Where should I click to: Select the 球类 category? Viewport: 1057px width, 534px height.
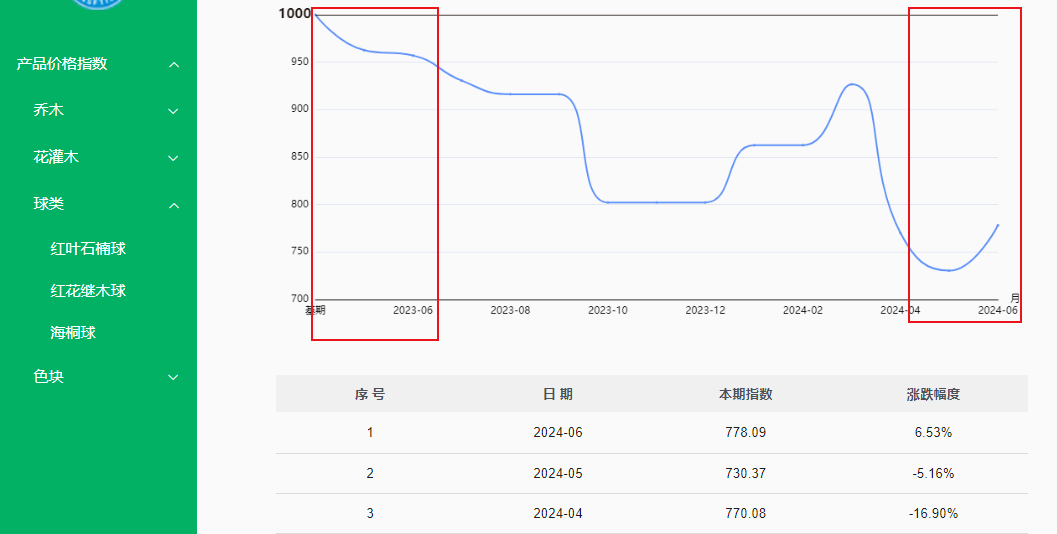49,204
